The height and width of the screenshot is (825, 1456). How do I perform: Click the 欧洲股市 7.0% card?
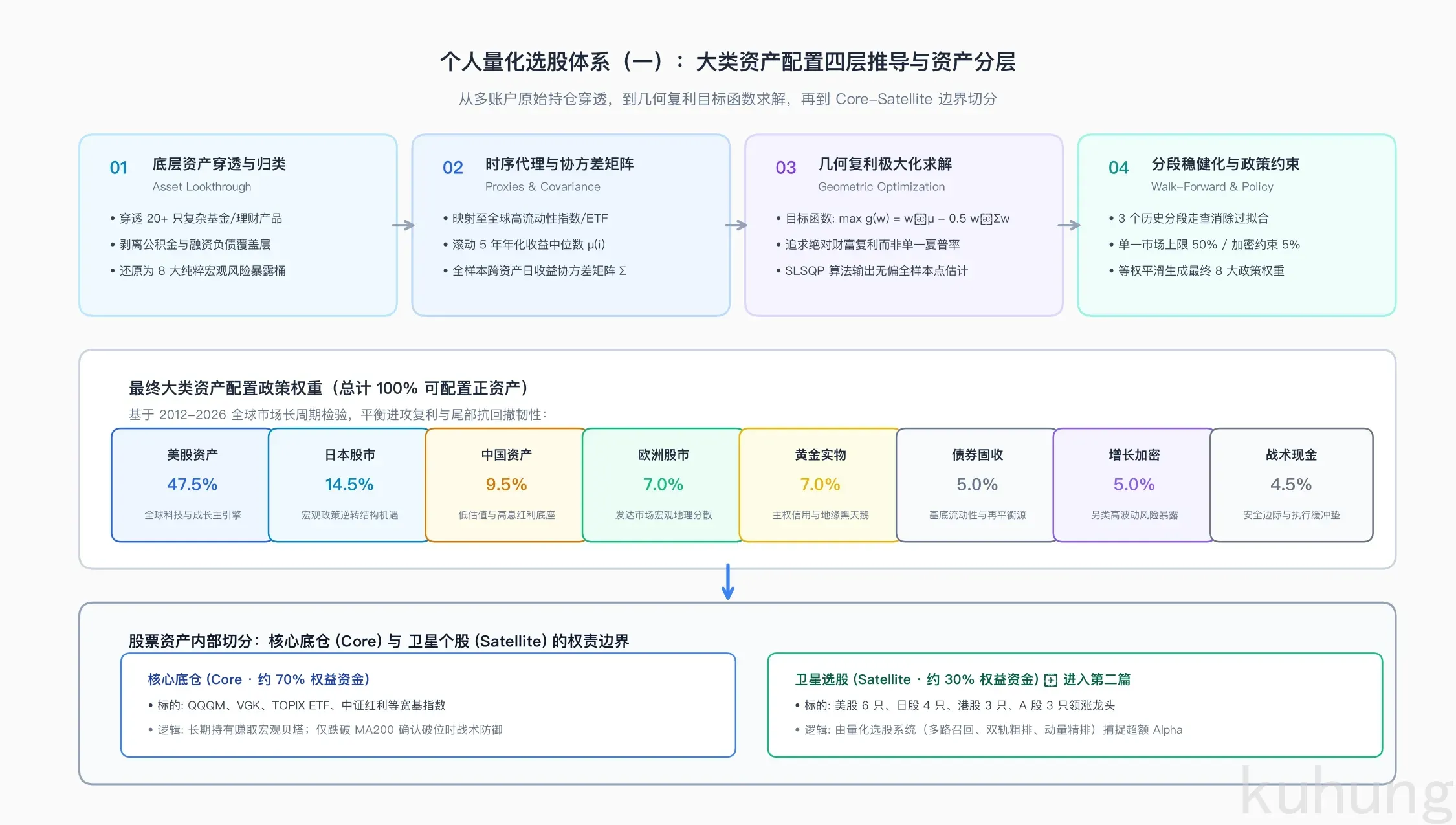663,485
